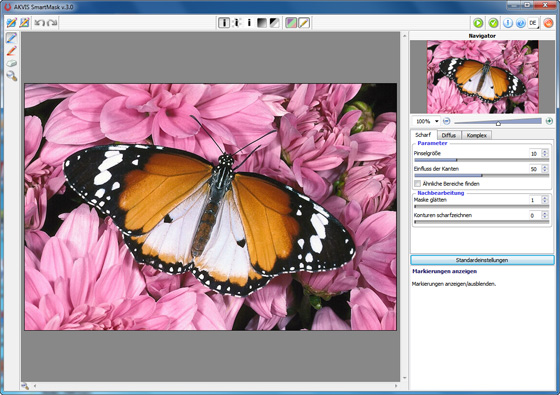
Task: Click the Einfluss der Kanten slider
Action: point(481,176)
